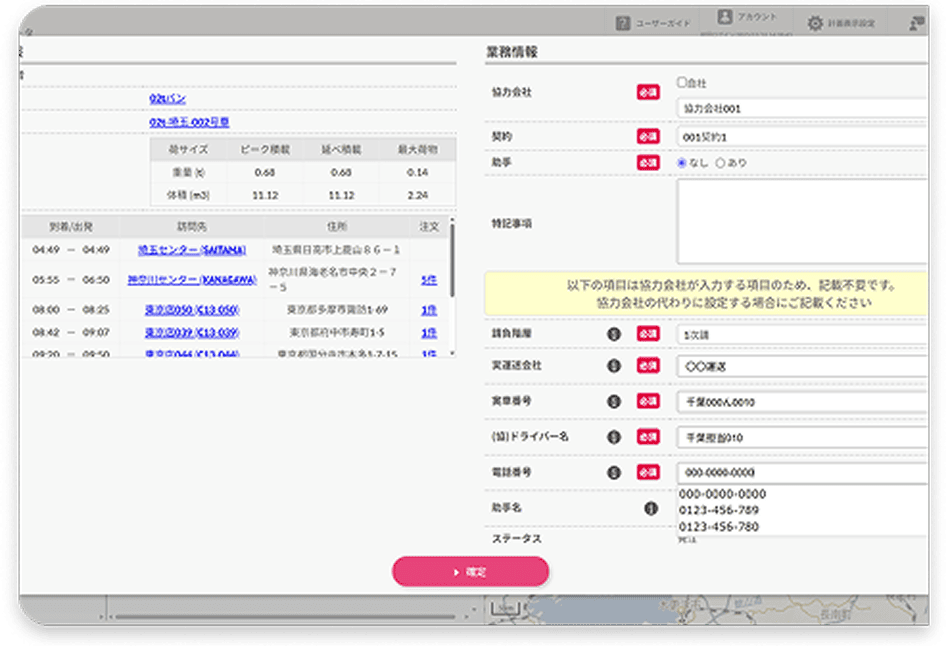Viewport: 948px width, 646px height.
Task: Click the chat person icon in the header
Action: [917, 23]
